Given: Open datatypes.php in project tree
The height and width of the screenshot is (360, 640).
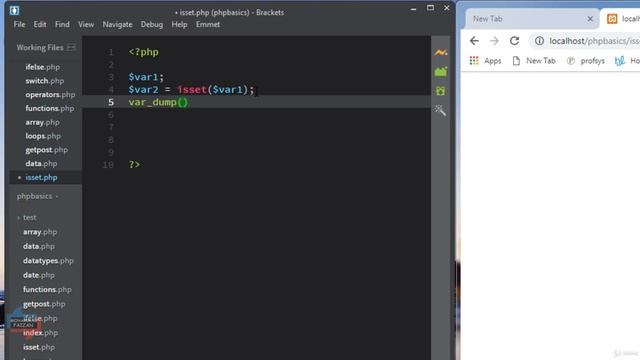Looking at the screenshot, I should tap(48, 261).
